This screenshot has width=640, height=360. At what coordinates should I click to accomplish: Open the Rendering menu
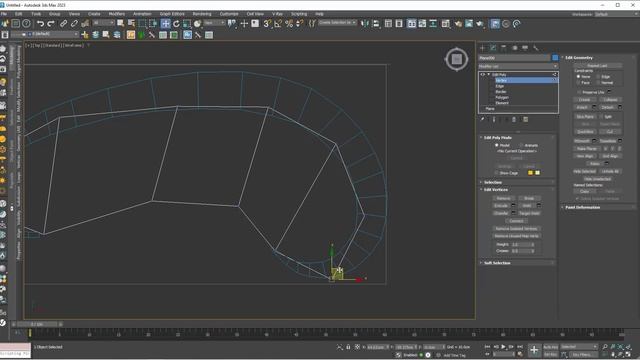click(202, 14)
